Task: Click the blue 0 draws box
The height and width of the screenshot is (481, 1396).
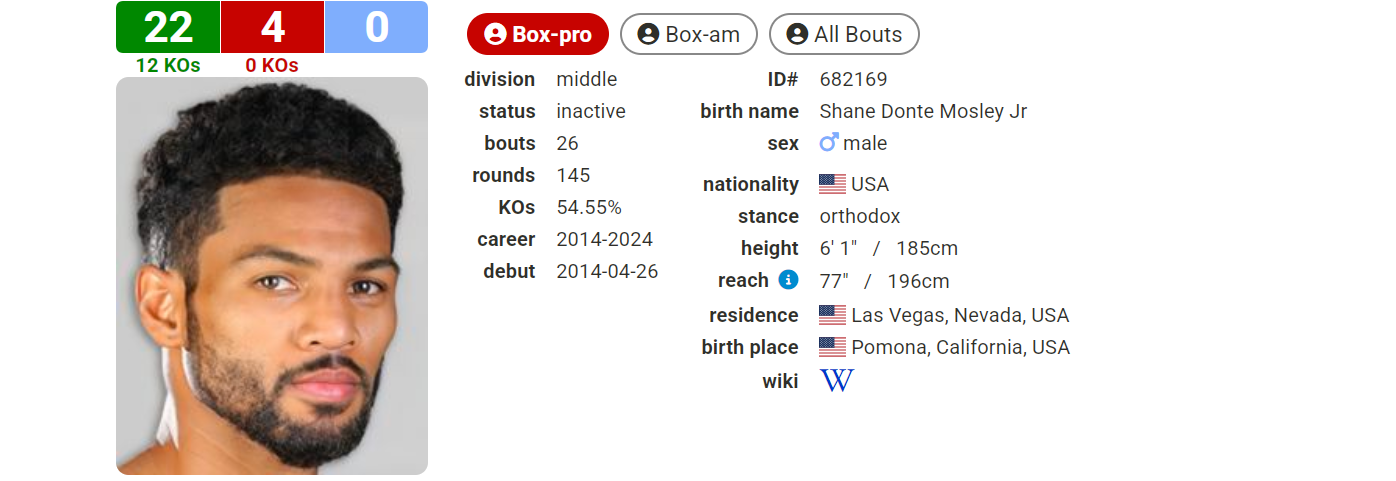Action: (x=376, y=27)
